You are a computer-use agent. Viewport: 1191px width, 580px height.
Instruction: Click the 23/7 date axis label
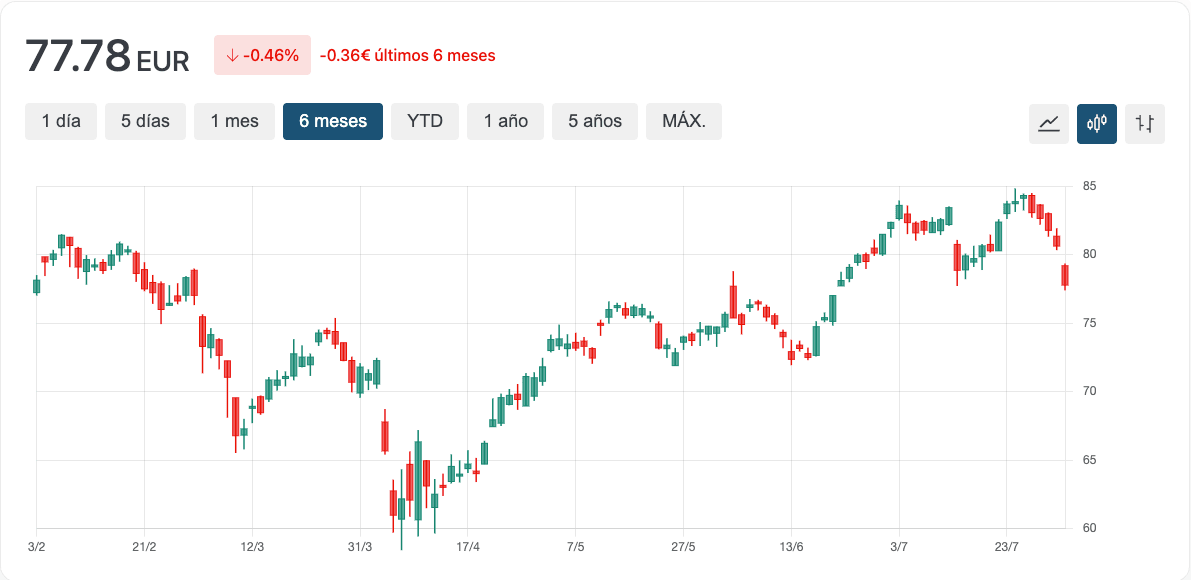pos(1006,547)
